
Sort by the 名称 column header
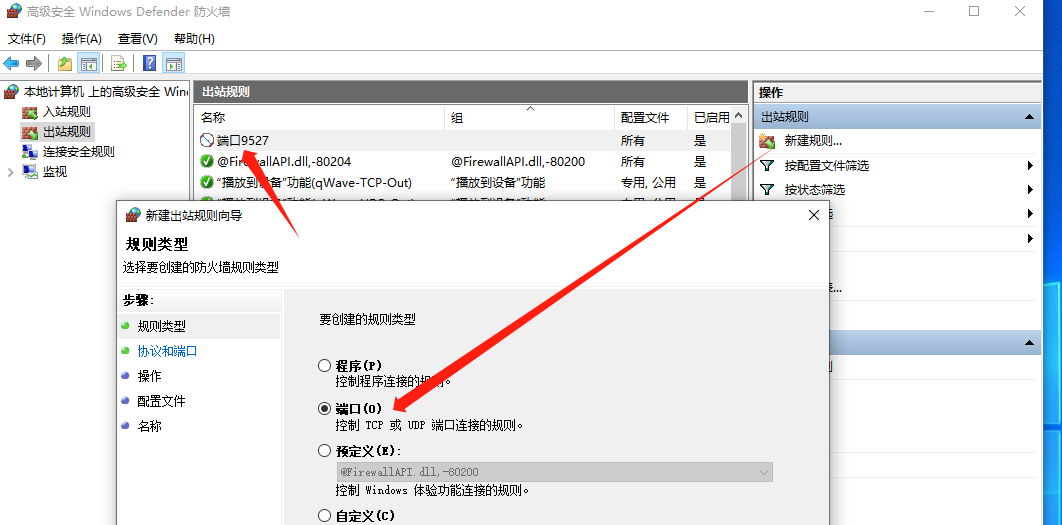pos(320,117)
